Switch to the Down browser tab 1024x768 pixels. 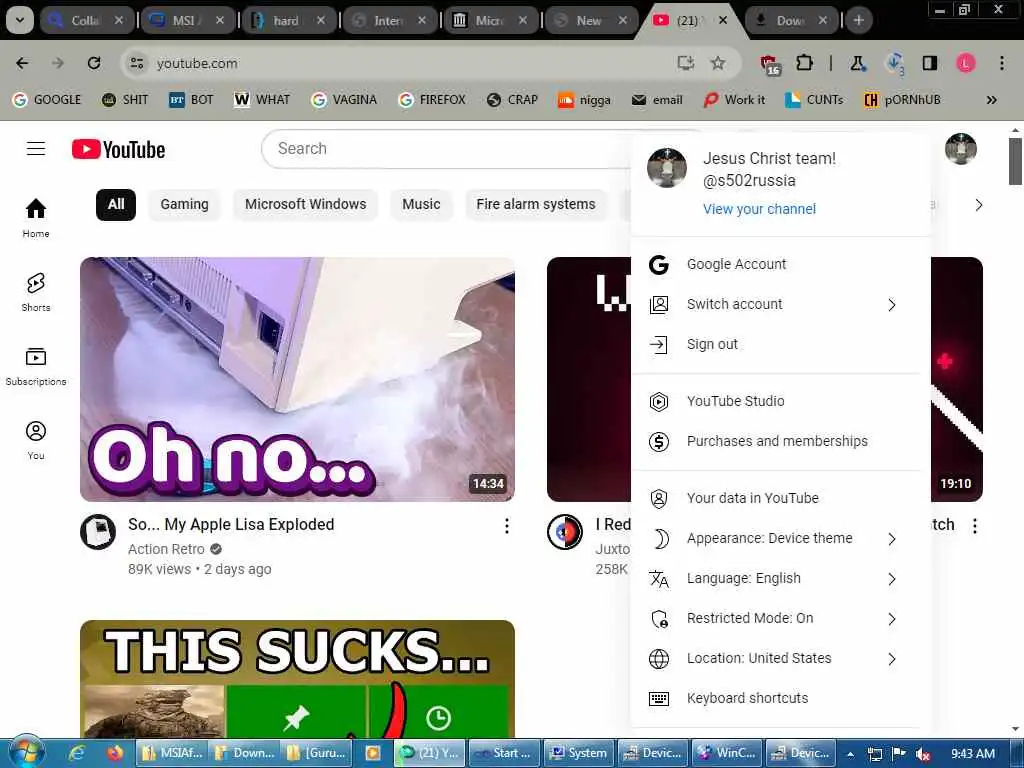792,20
